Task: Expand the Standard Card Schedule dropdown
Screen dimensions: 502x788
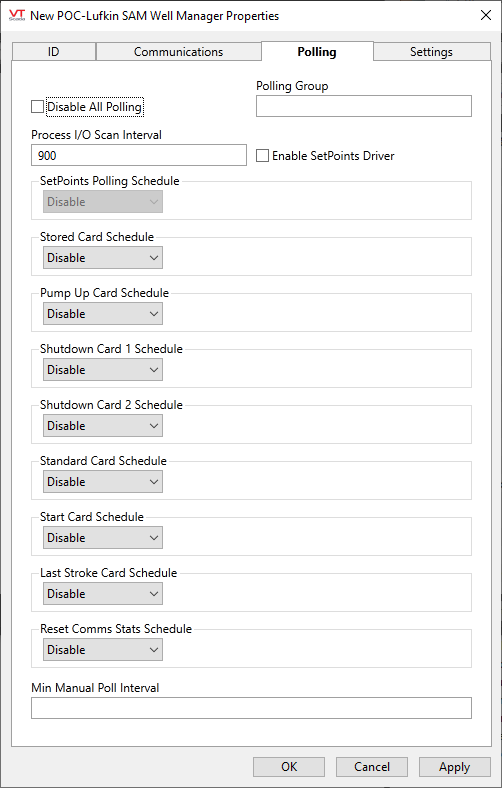Action: (x=103, y=482)
